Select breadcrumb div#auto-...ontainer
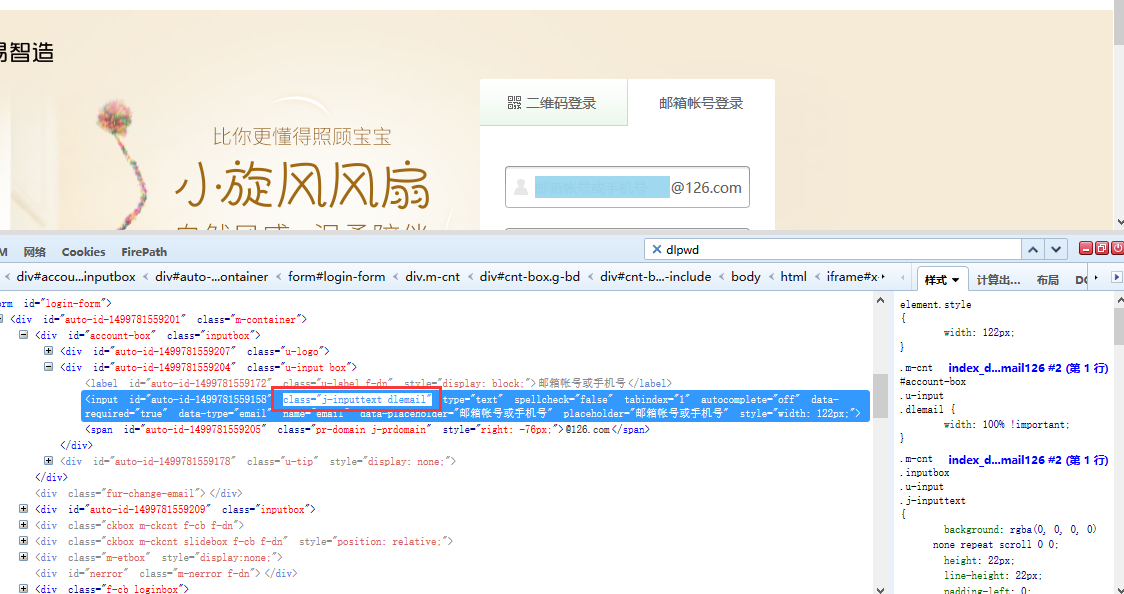Screen dimensions: 1124x594 pos(211,277)
